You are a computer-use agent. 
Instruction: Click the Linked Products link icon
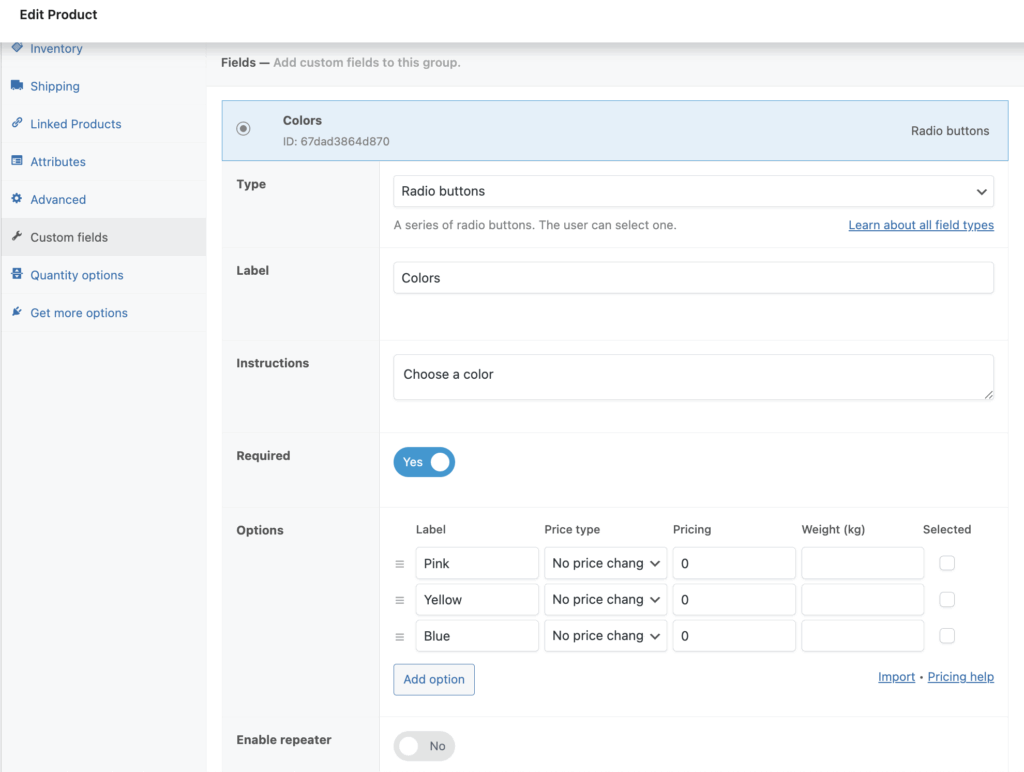(17, 124)
